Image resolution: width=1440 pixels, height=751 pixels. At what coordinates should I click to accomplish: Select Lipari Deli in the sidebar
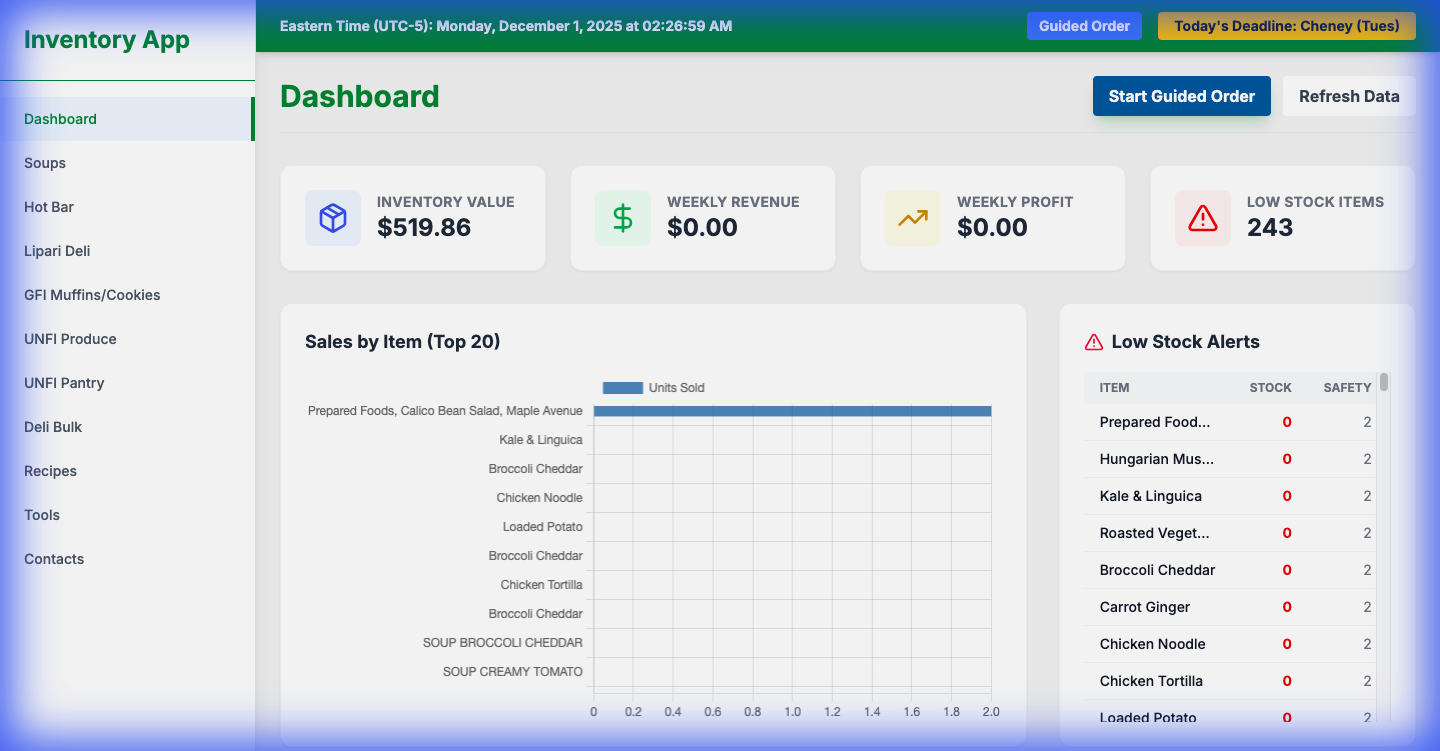(57, 250)
